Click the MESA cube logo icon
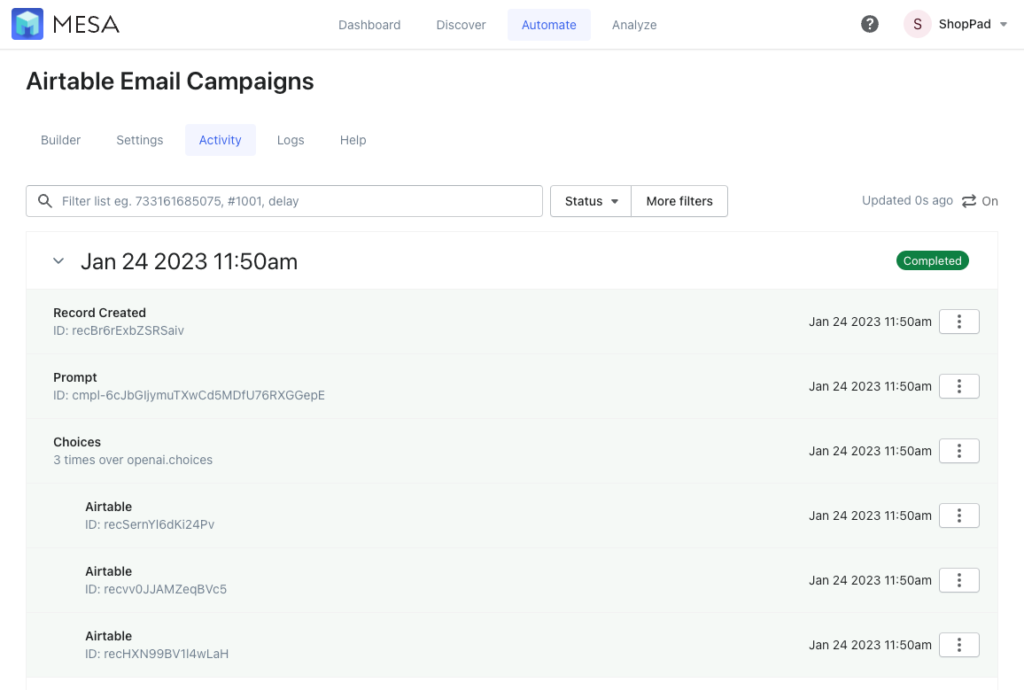The image size is (1024, 690). coord(27,24)
